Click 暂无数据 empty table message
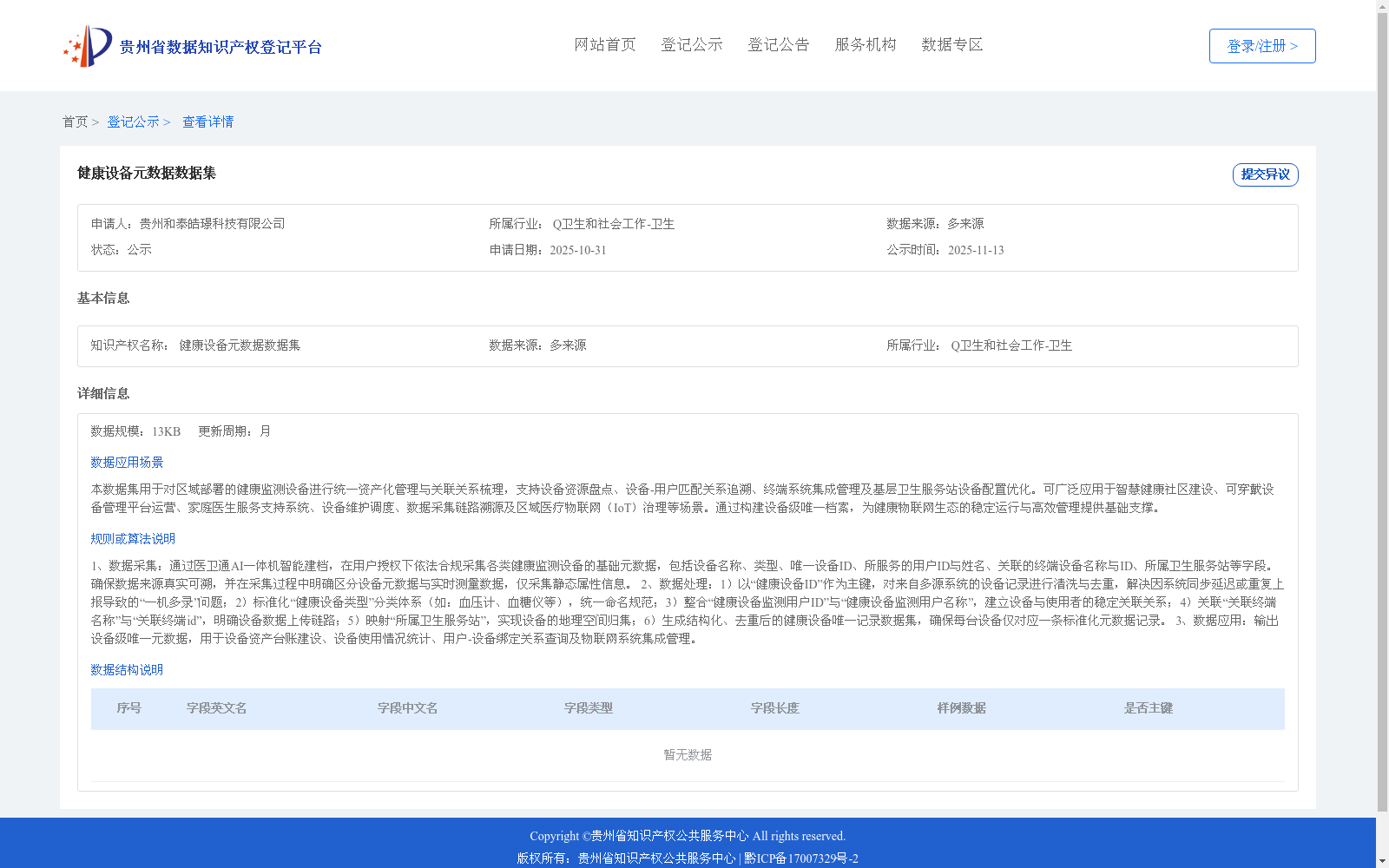 click(688, 755)
